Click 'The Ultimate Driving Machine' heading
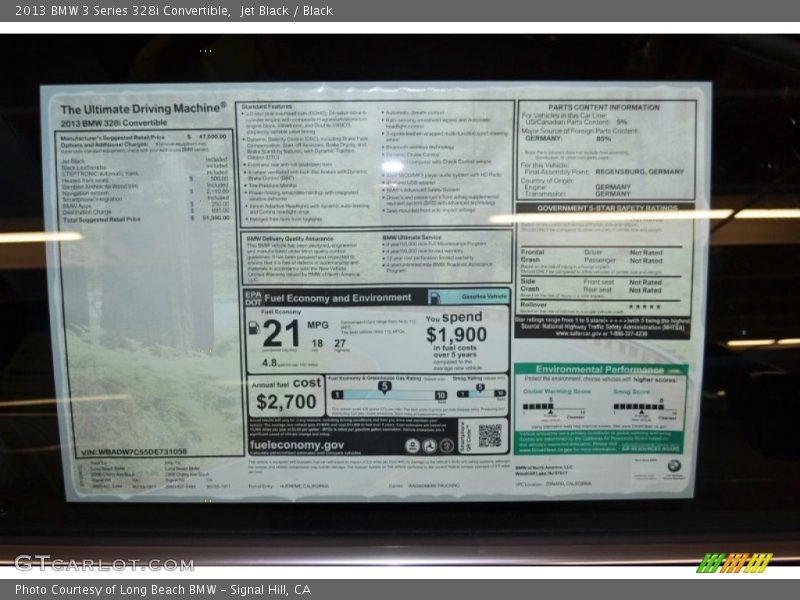Screen dimensions: 800x600 [143, 109]
